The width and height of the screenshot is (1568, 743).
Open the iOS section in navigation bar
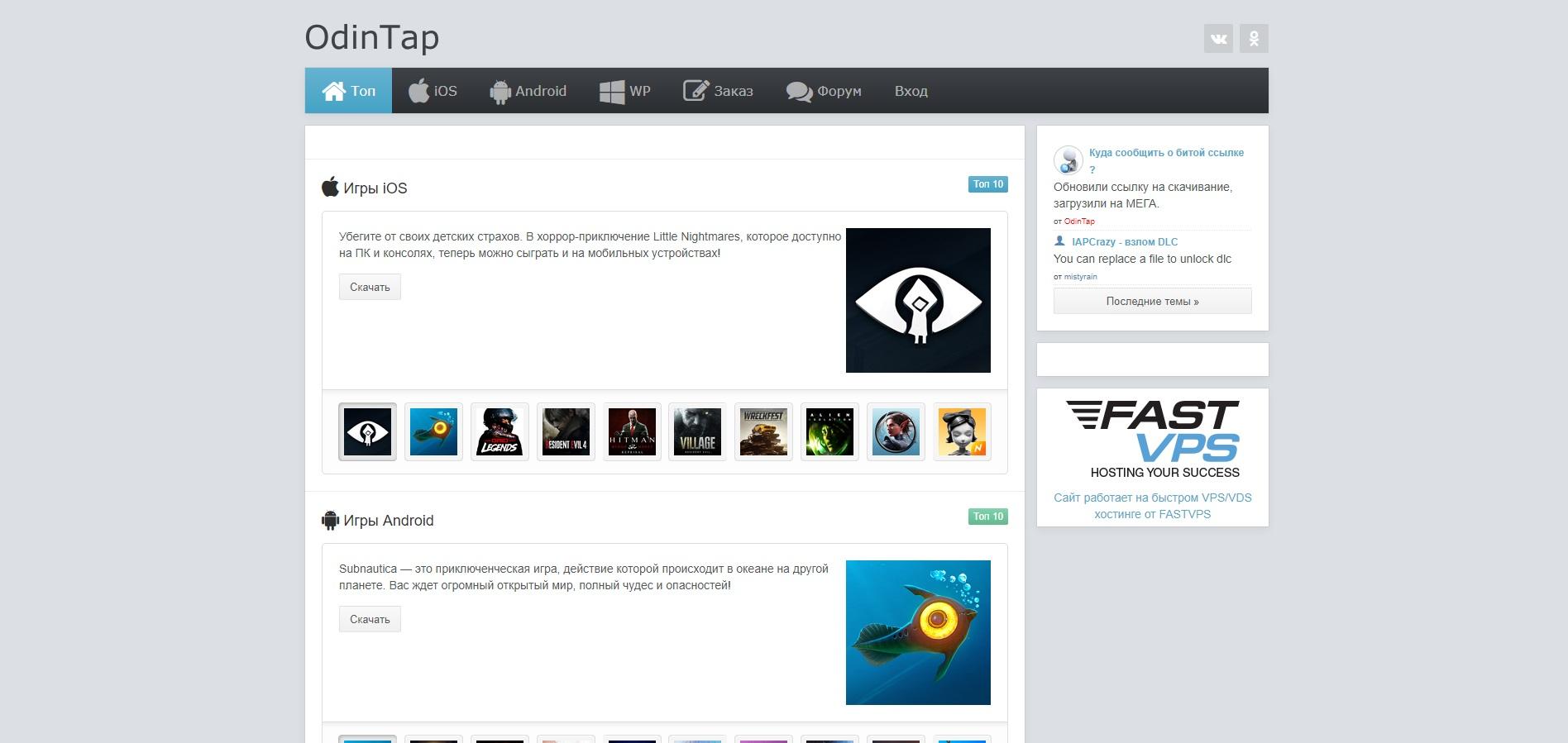pos(433,91)
